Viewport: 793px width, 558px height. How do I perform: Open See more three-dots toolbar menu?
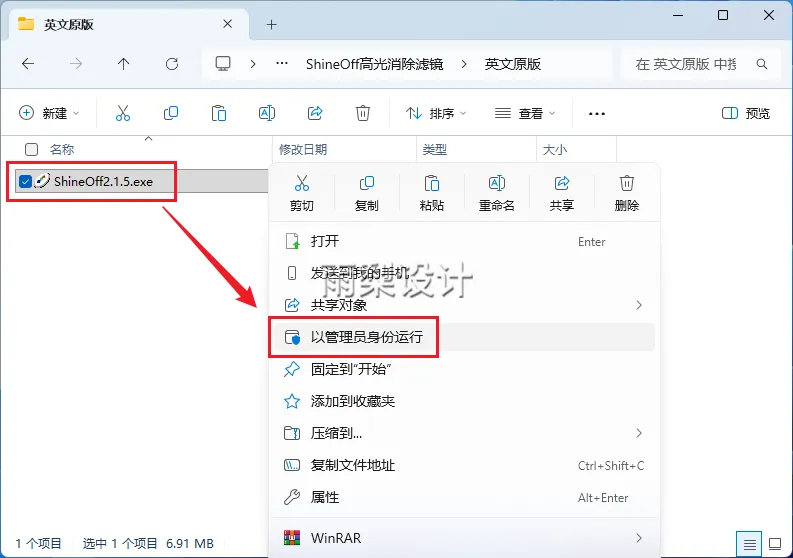[x=597, y=113]
